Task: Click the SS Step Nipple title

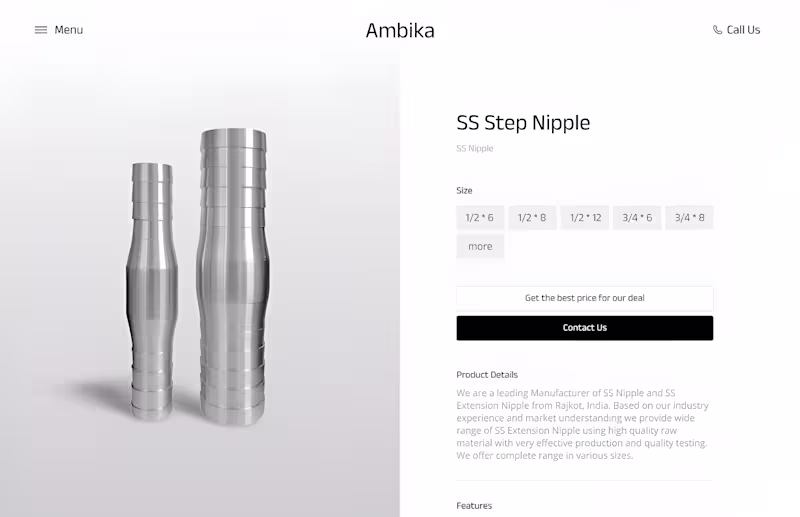Action: point(523,123)
